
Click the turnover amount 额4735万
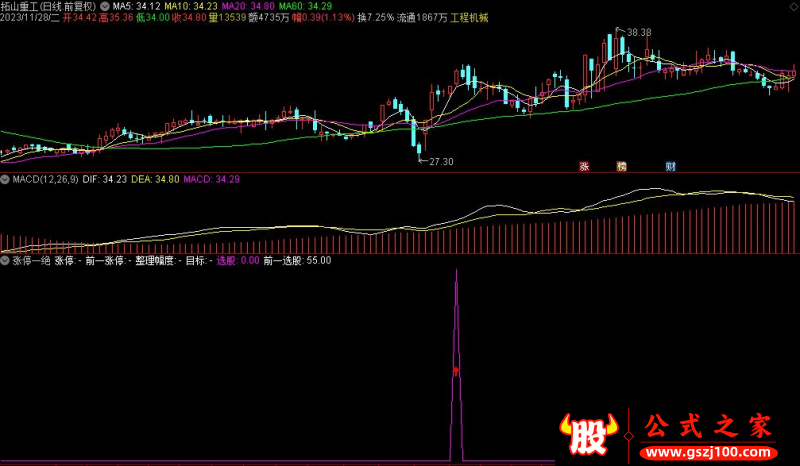pyautogui.click(x=269, y=18)
